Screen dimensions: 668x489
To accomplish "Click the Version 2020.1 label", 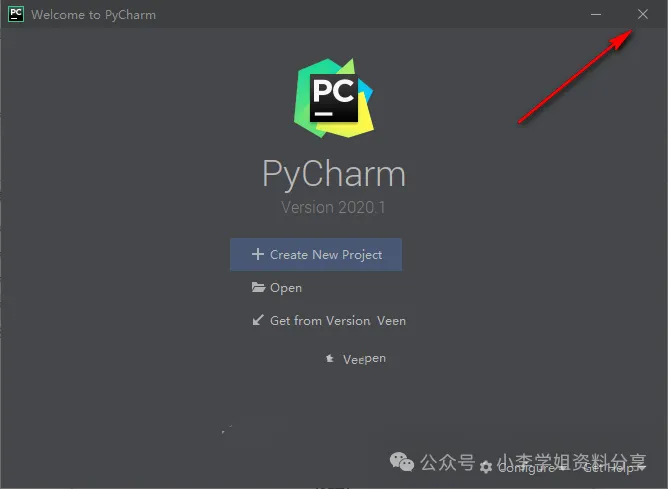I will pos(333,207).
